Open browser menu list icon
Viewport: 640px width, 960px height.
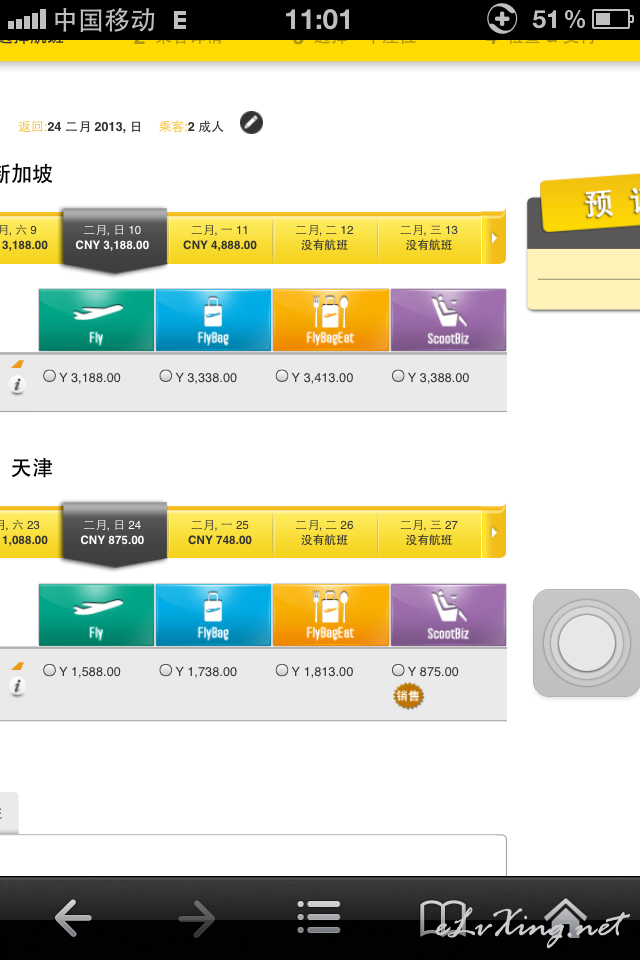click(318, 917)
